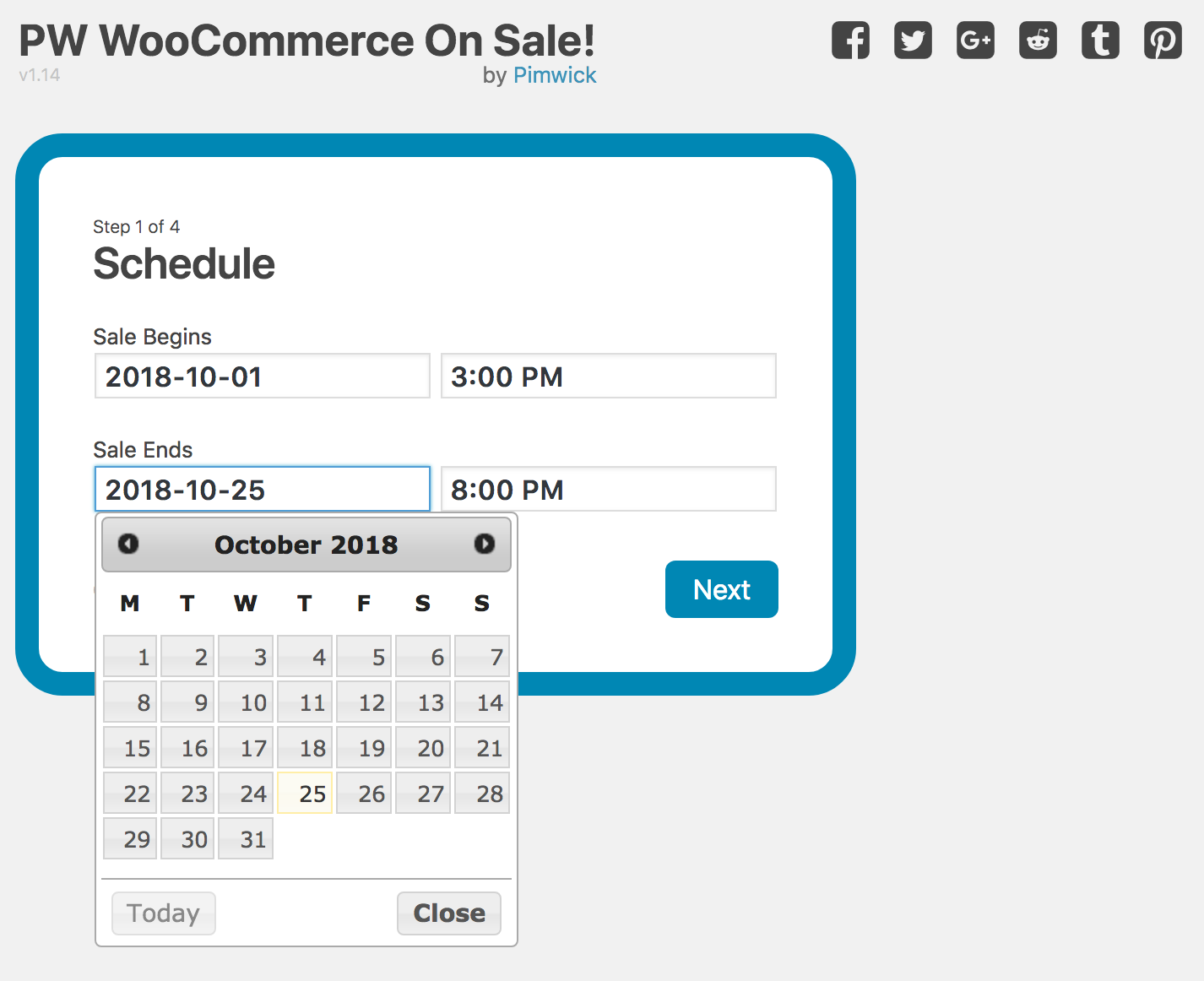Choose October 1 in the calendar
The height and width of the screenshot is (981, 1204).
[129, 656]
